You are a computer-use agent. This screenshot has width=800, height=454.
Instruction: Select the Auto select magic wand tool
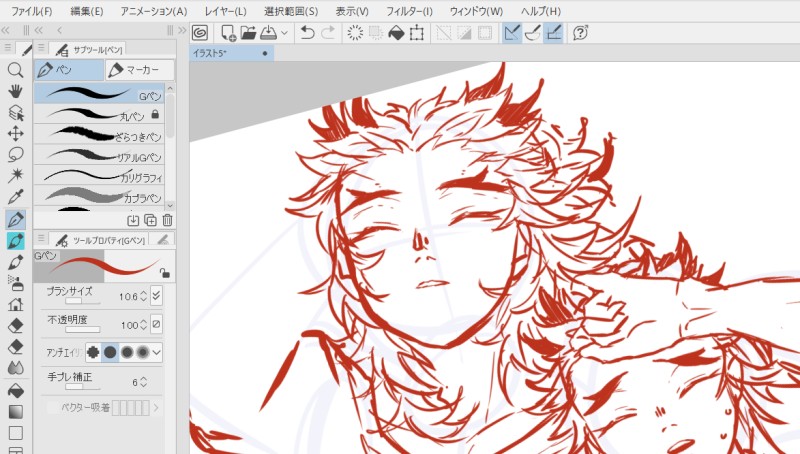[x=15, y=175]
